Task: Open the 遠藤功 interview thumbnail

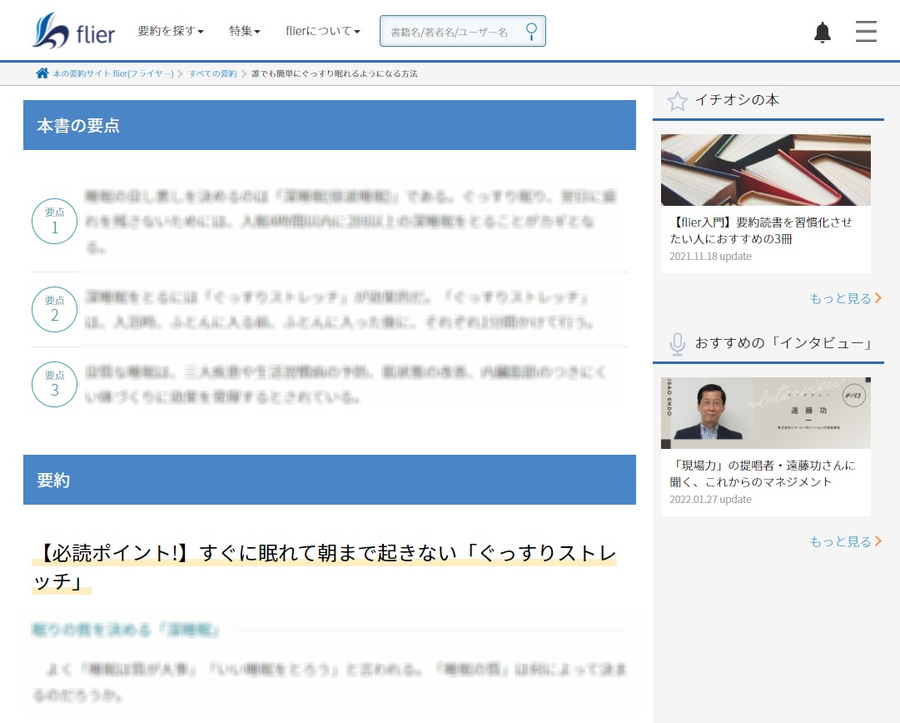Action: pos(766,413)
